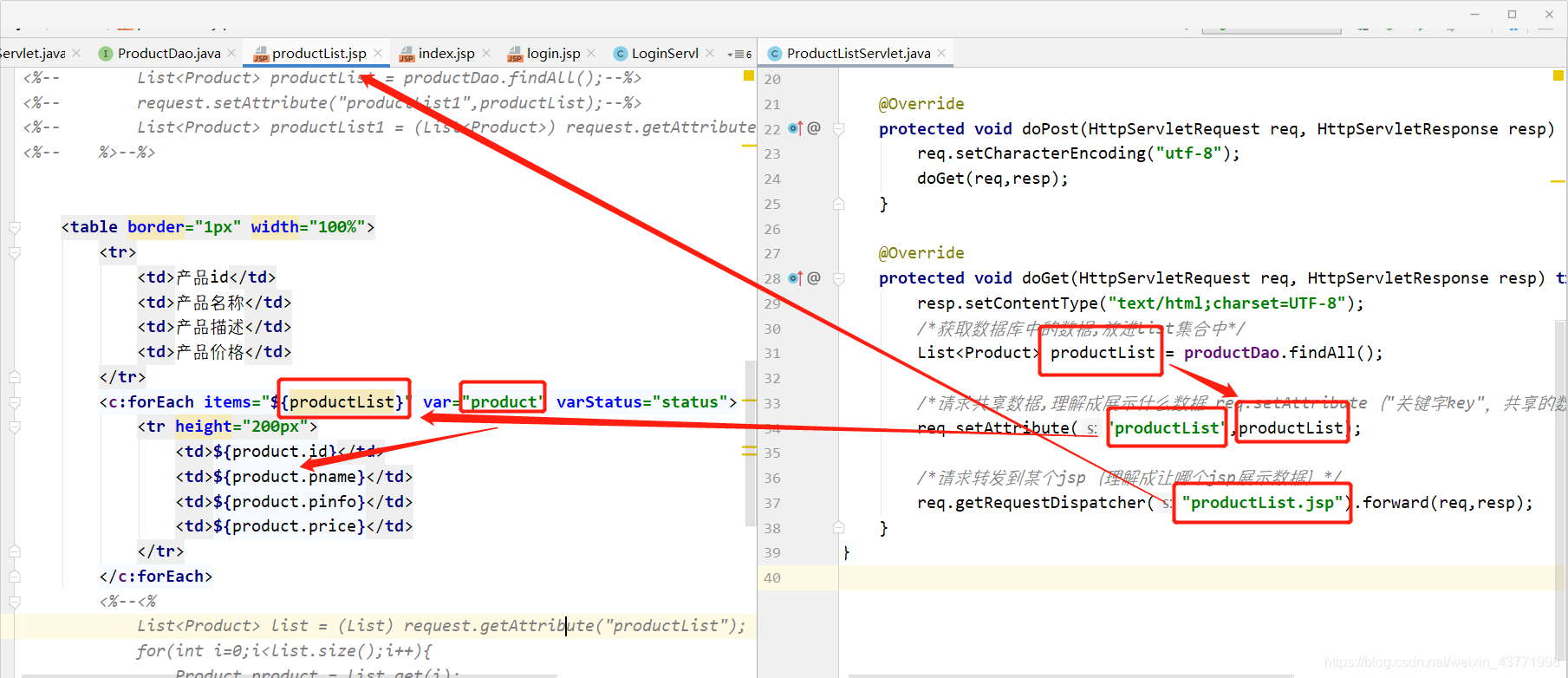Close the LoginServl tab

click(x=710, y=53)
